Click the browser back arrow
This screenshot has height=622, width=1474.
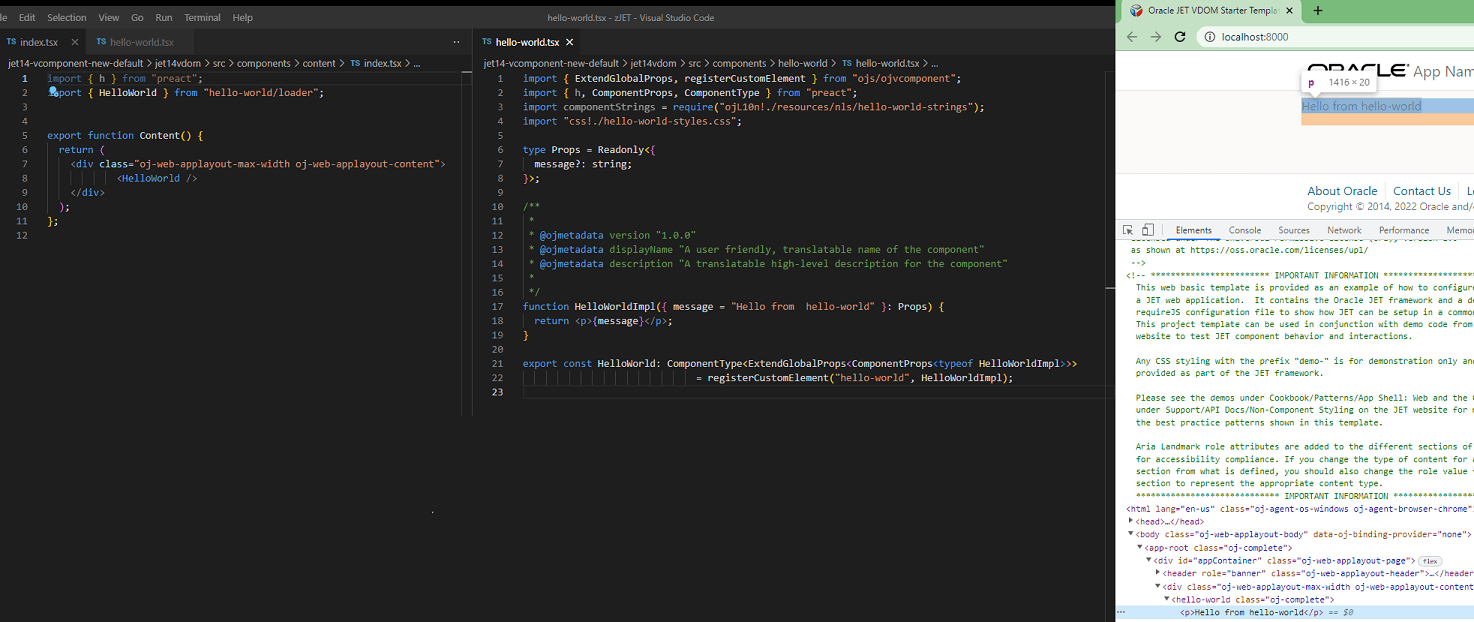[1132, 37]
